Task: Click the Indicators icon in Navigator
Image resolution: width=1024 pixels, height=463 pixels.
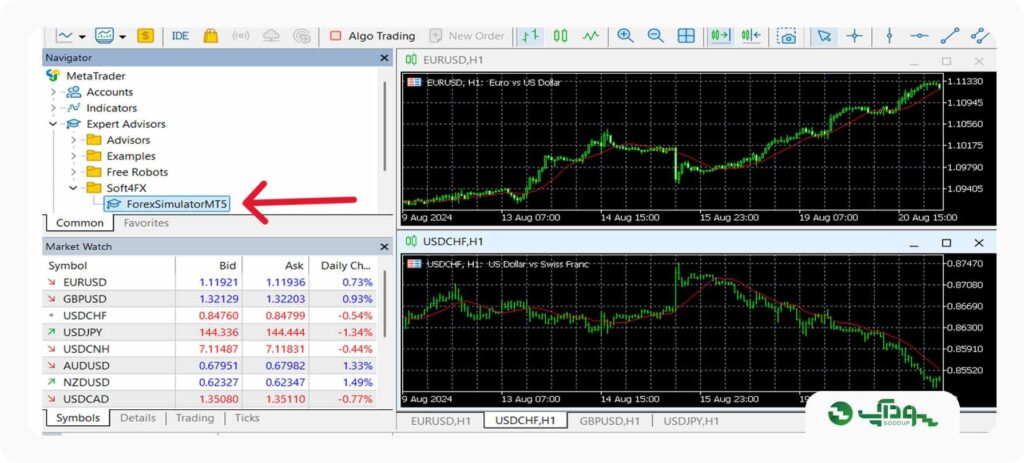Action: pos(74,108)
